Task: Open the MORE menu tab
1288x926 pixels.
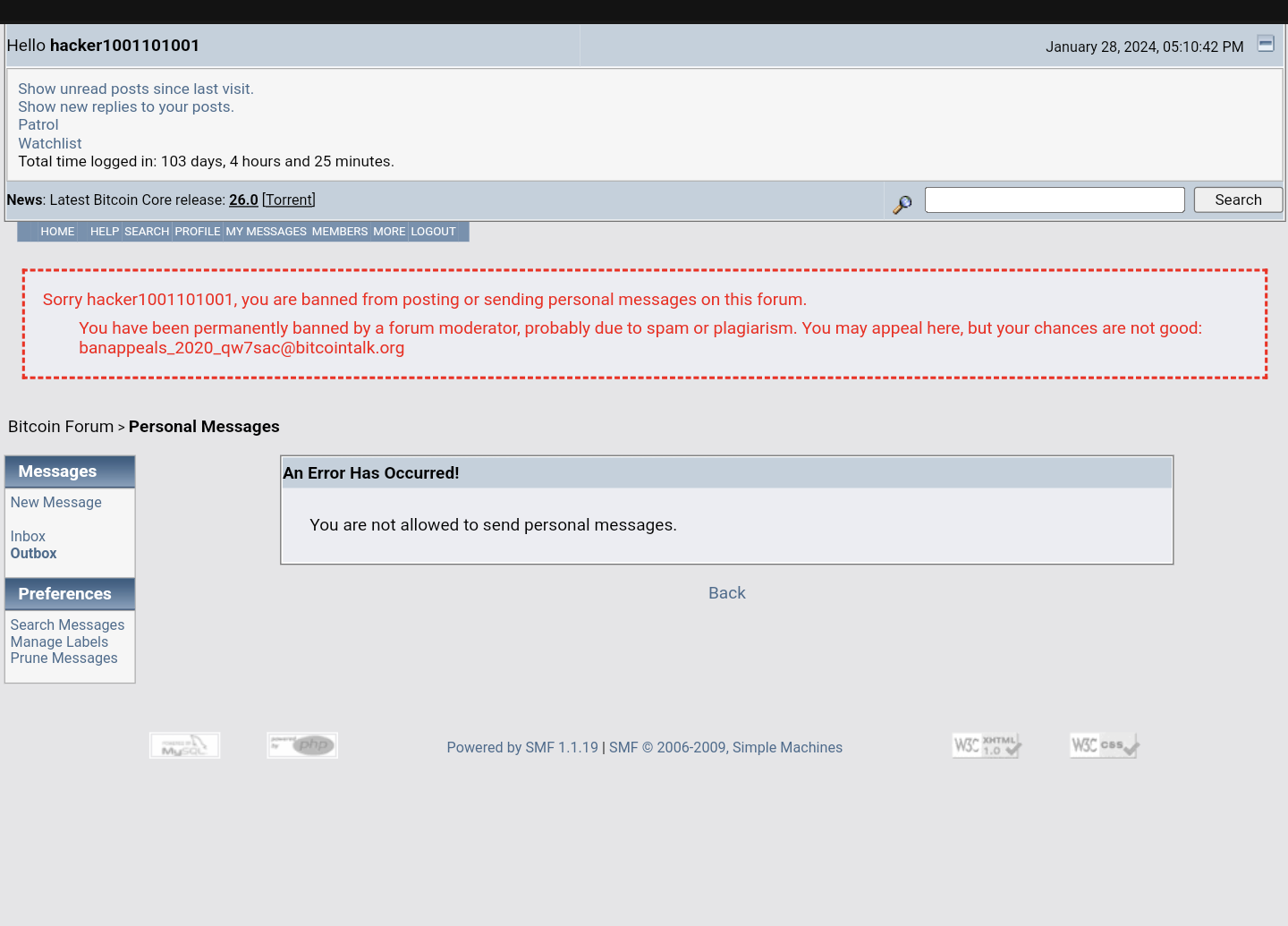Action: point(389,232)
